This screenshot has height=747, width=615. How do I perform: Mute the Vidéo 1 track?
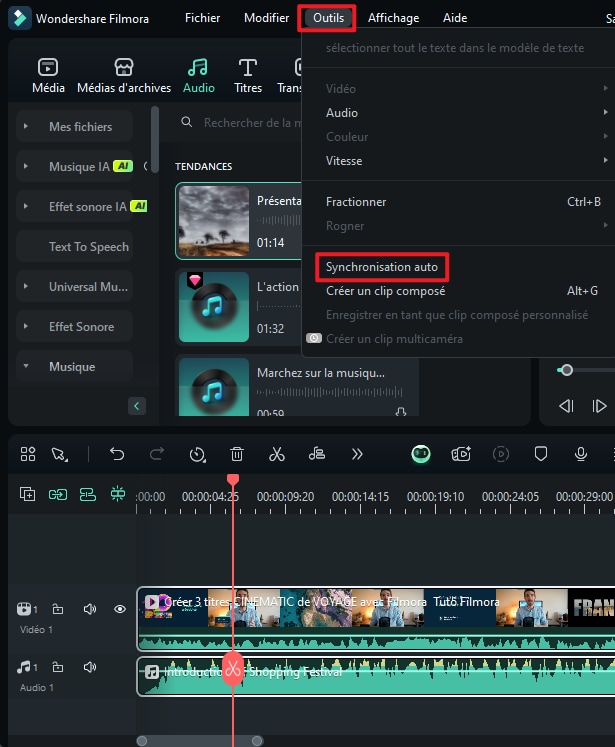click(90, 609)
